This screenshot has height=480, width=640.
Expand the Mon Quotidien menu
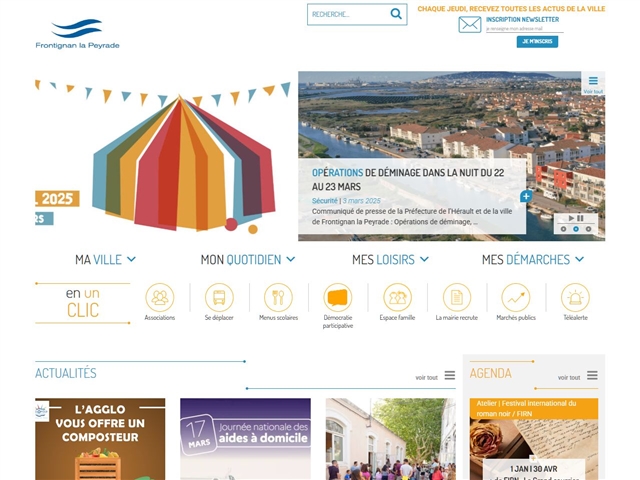click(248, 260)
